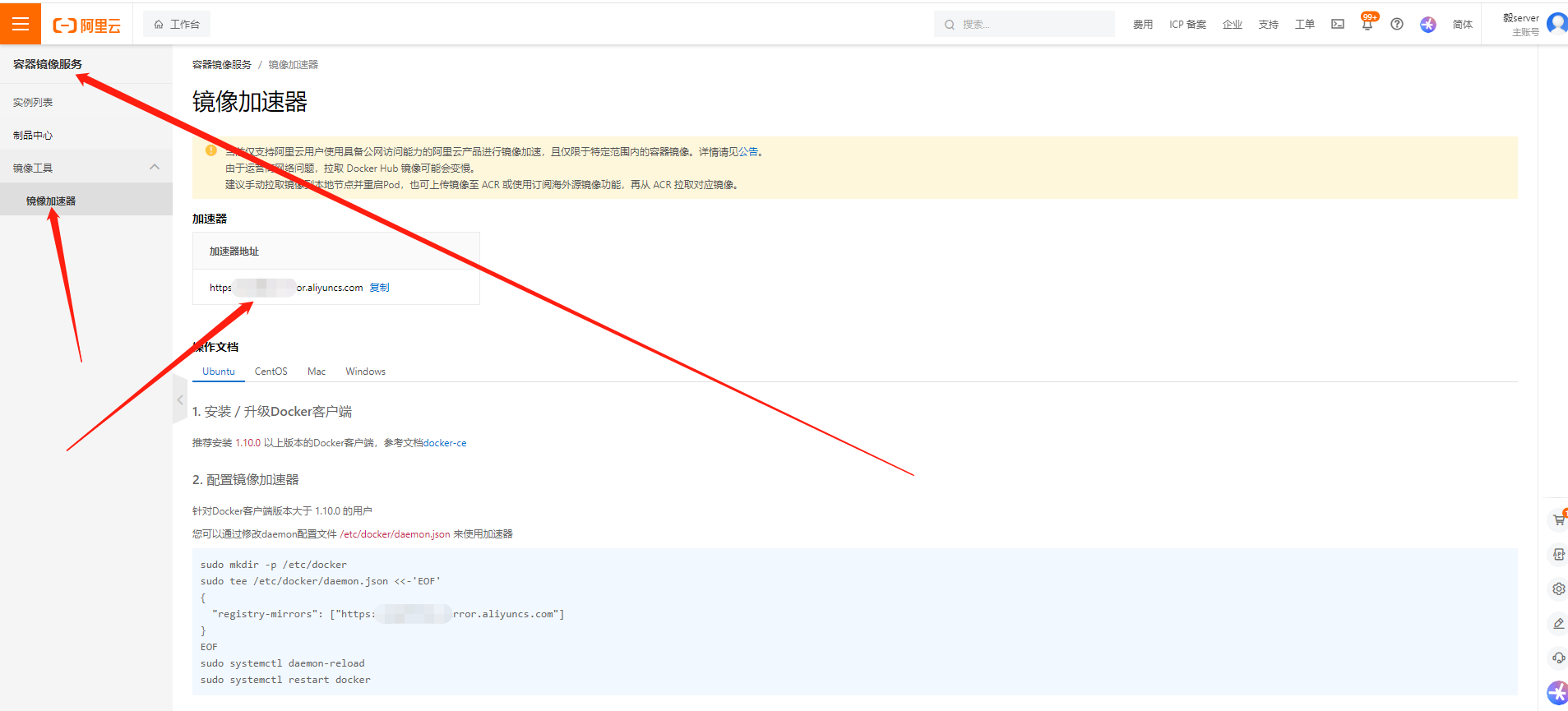Click the 毅server 主账号 account name

click(1521, 25)
